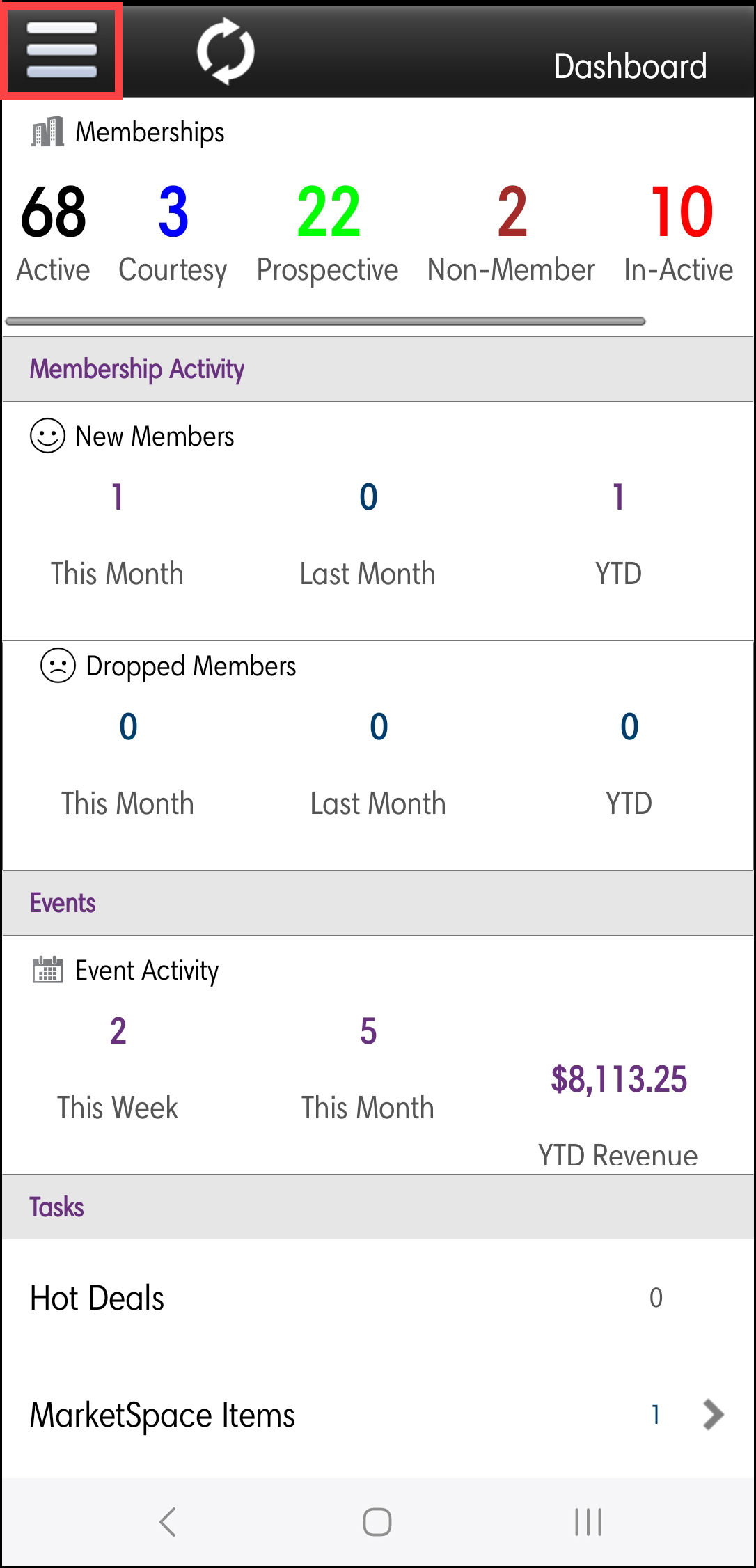The height and width of the screenshot is (1568, 756).
Task: Click the Memberships building icon
Action: pos(47,132)
